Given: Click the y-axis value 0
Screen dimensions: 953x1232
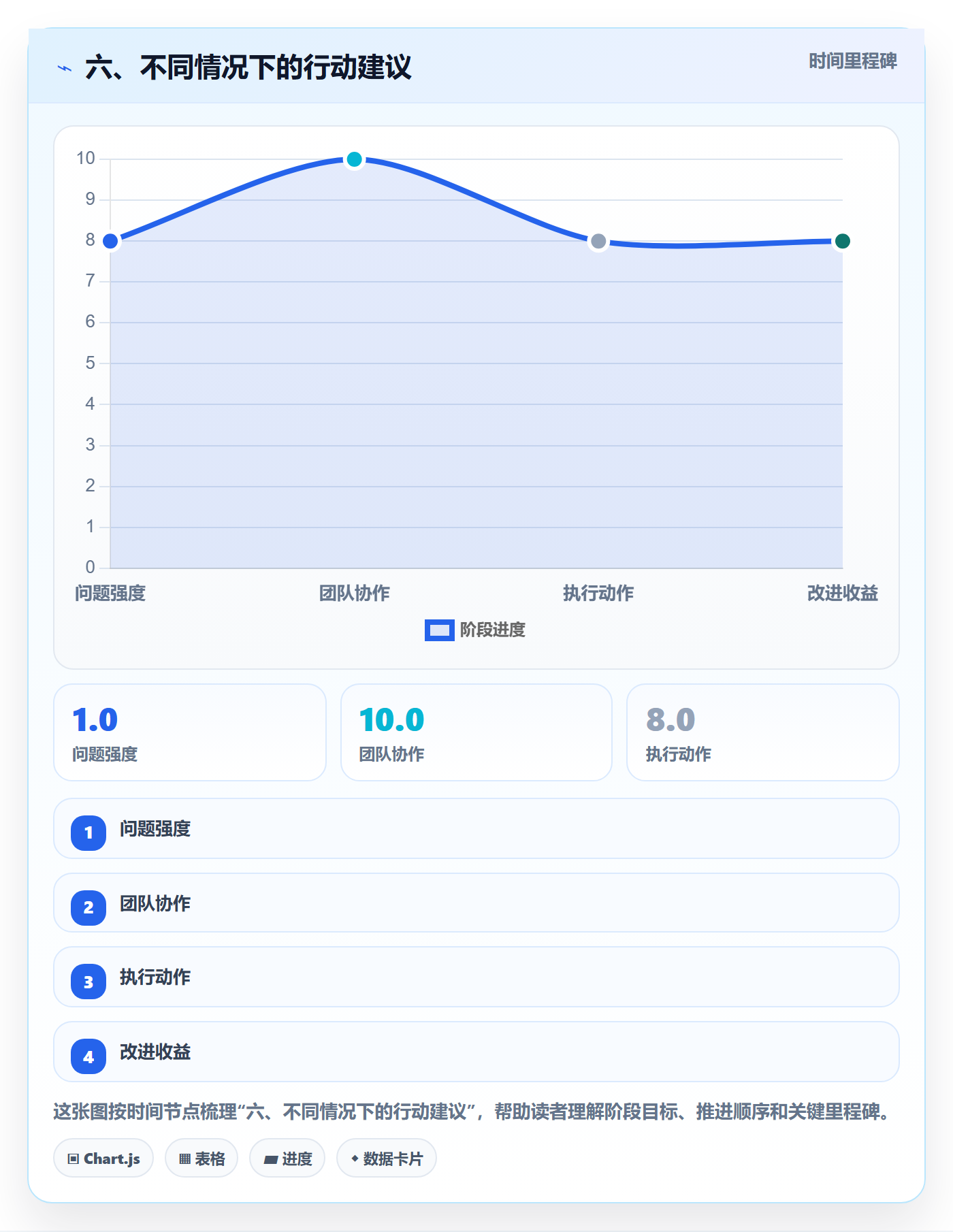Looking at the screenshot, I should [x=90, y=567].
